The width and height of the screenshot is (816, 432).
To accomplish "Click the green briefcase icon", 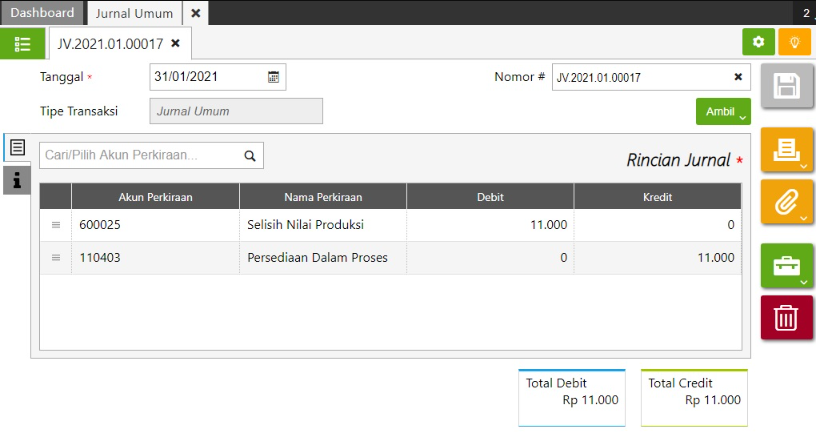I will tap(786, 265).
